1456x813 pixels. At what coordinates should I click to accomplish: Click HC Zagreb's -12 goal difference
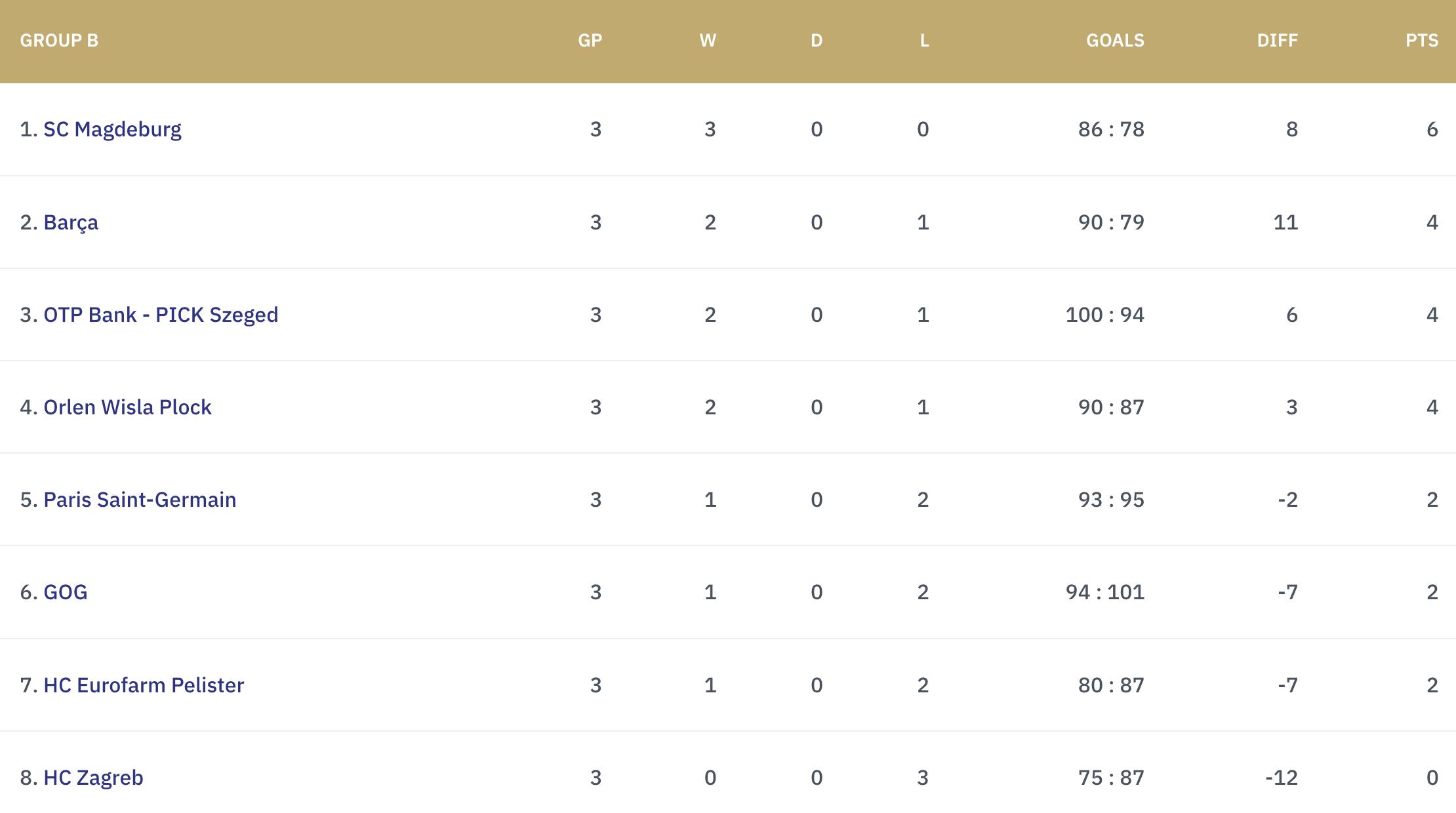coord(1282,778)
